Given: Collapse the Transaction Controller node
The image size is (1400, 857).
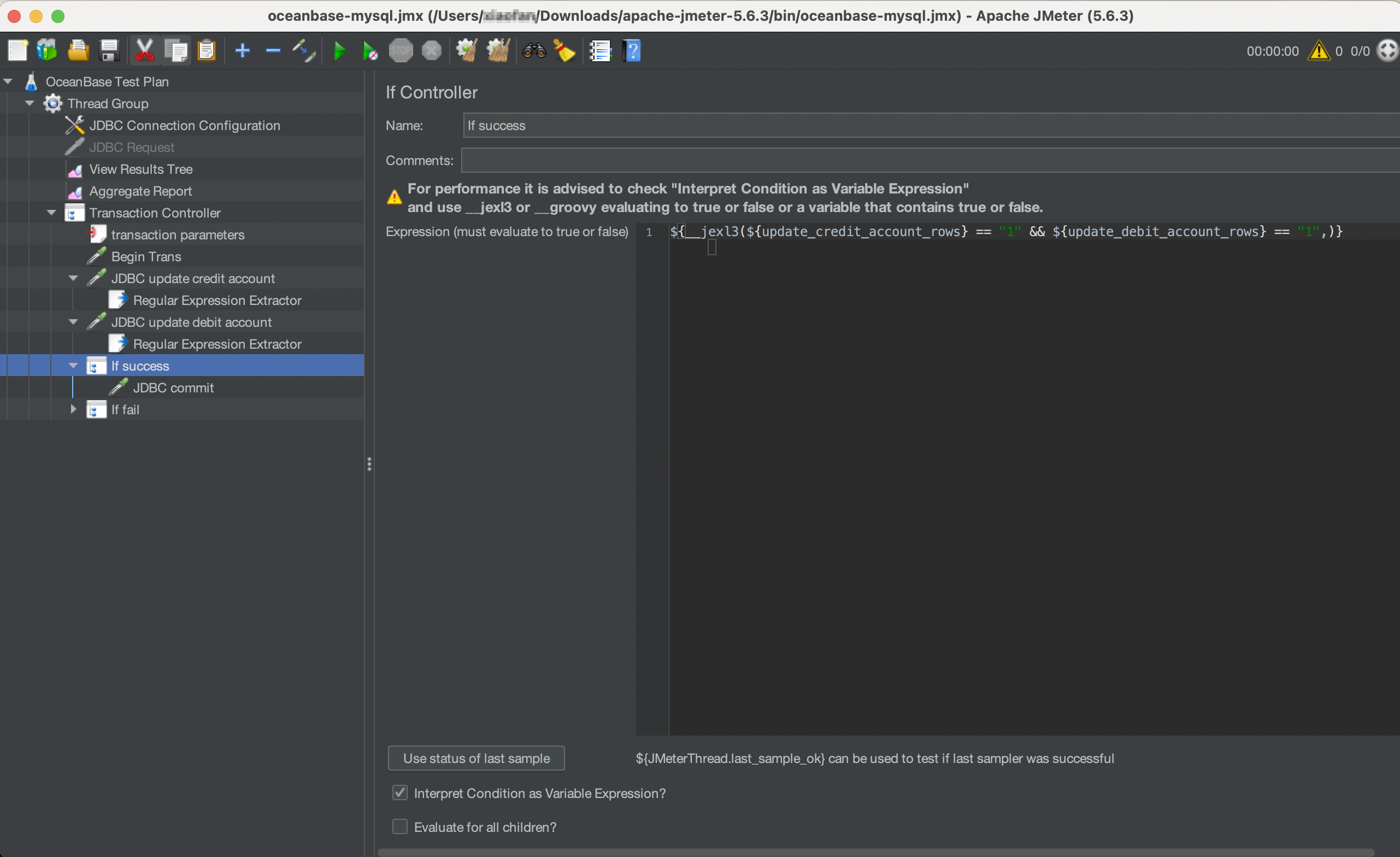Looking at the screenshot, I should click(x=51, y=213).
